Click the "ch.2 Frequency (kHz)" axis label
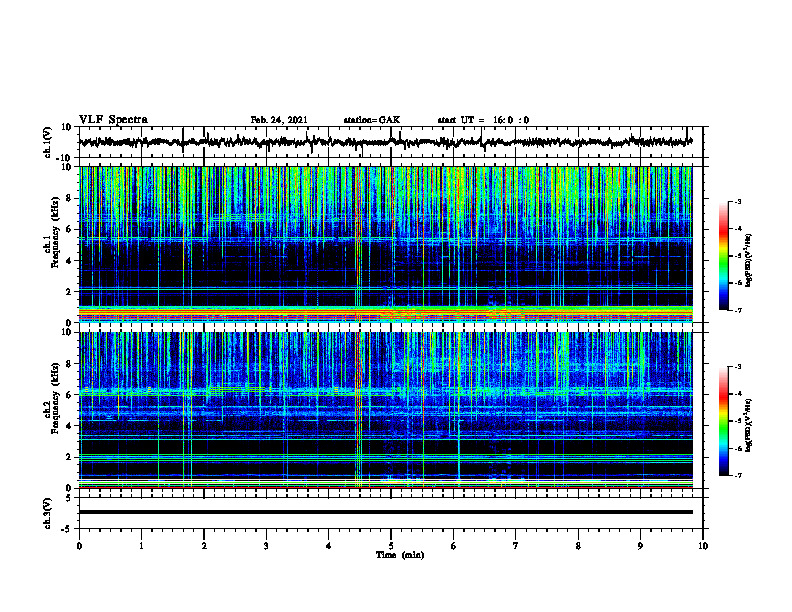Screen dimensions: 792x612 [x=52, y=398]
